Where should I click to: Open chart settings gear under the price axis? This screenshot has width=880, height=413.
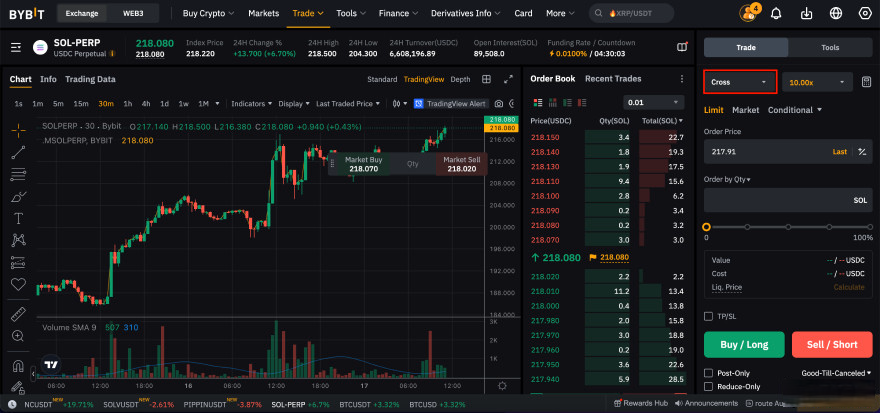(502, 386)
